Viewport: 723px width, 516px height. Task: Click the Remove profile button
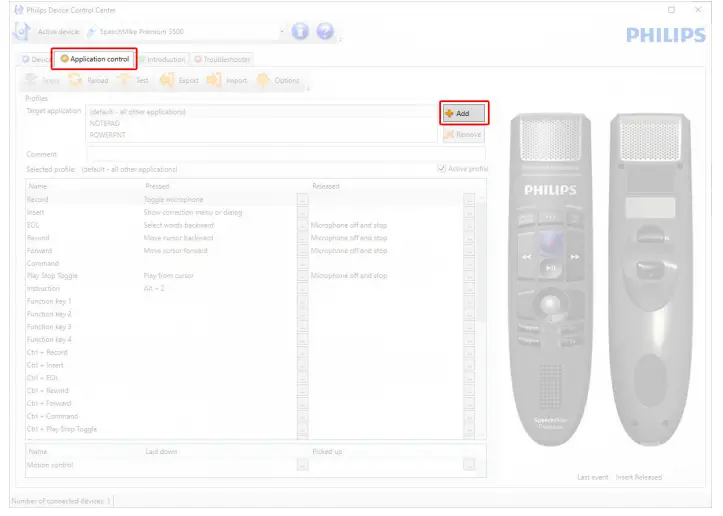click(x=463, y=135)
